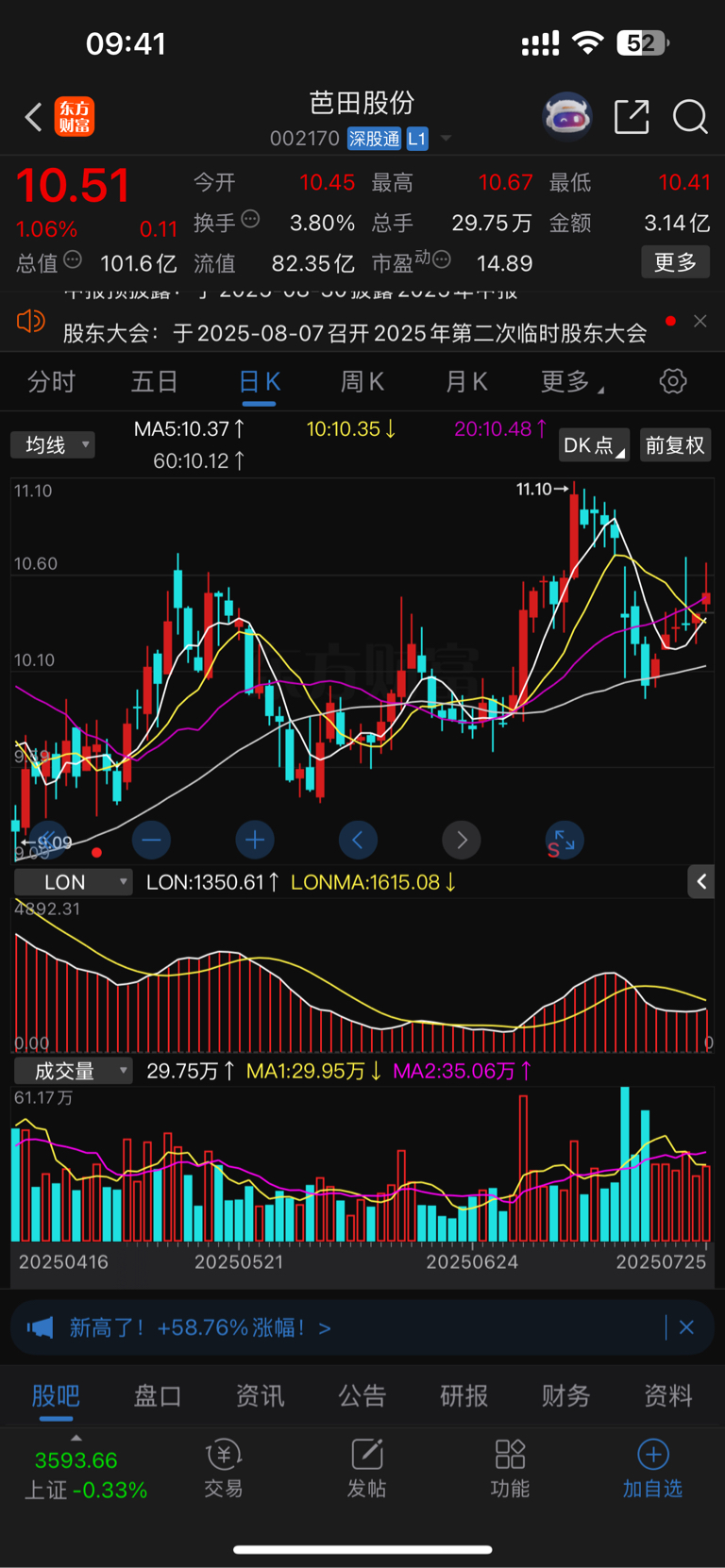This screenshot has height=1568, width=725.
Task: Open the 资料 tab
Action: [668, 1395]
